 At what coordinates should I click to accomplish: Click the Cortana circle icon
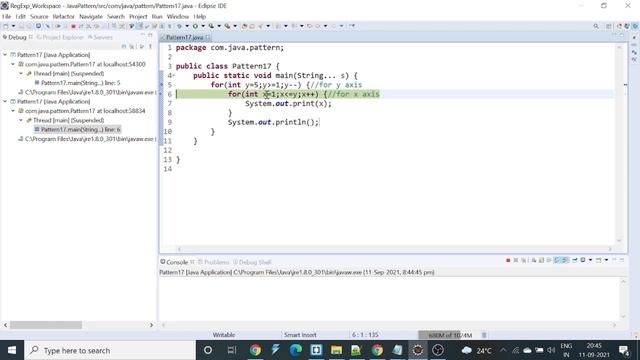[208, 350]
